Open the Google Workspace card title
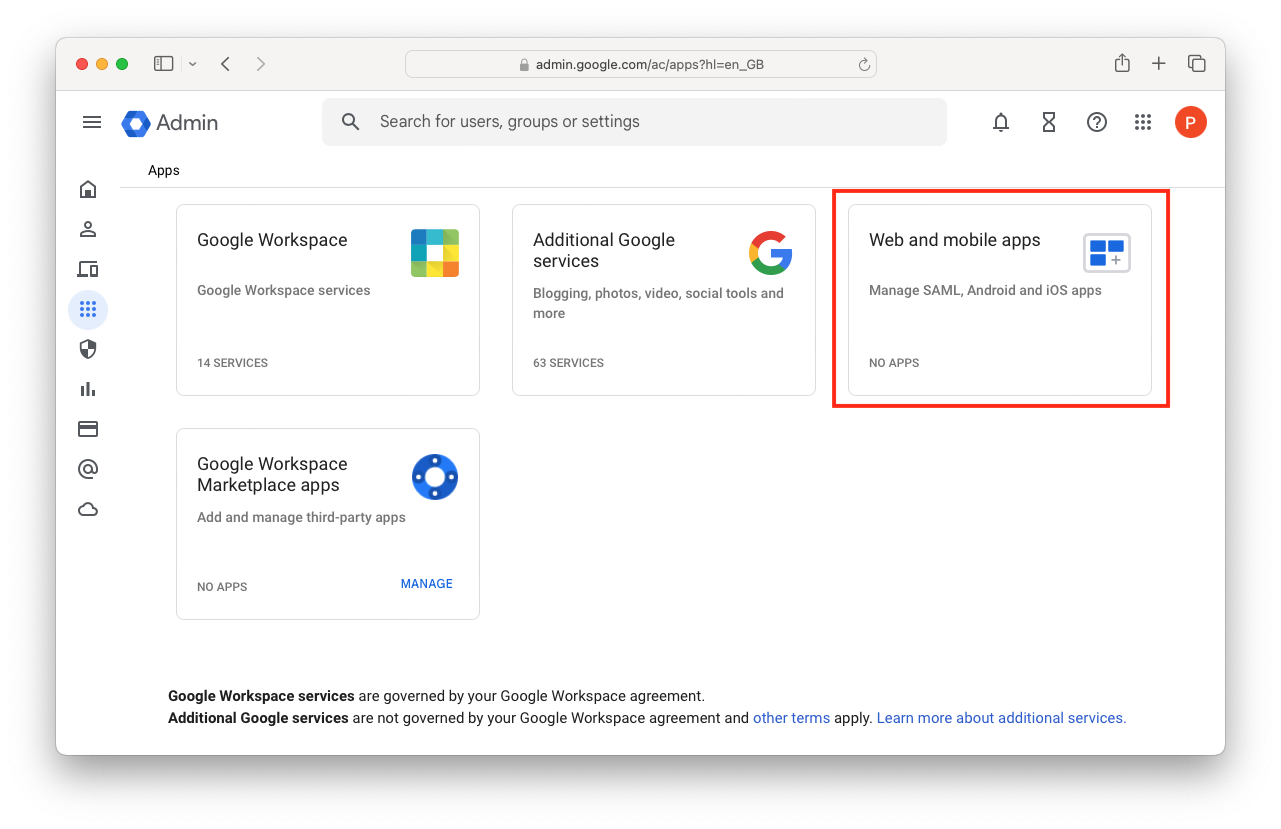 (272, 240)
